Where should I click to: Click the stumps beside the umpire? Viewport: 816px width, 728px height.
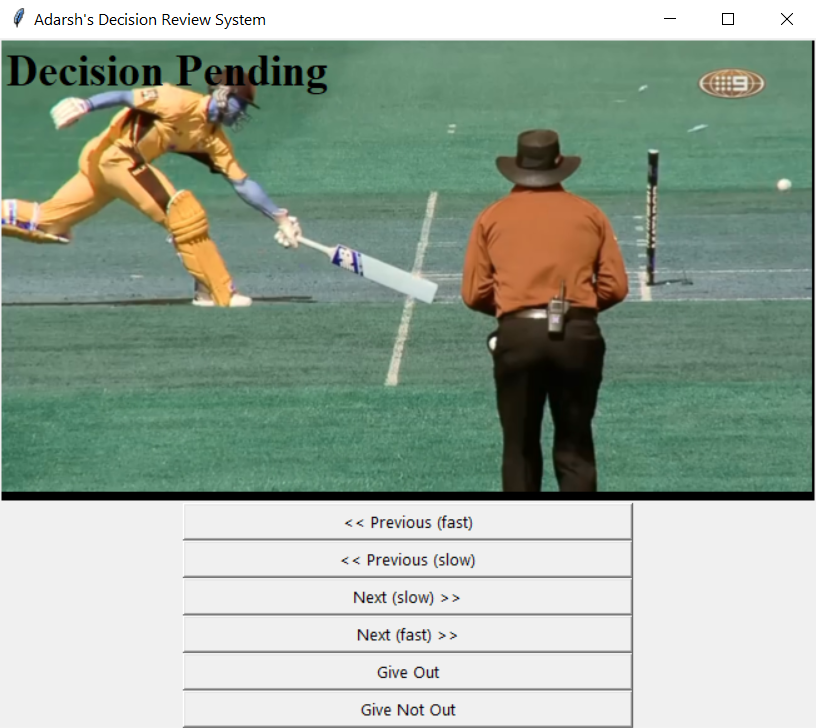[653, 215]
